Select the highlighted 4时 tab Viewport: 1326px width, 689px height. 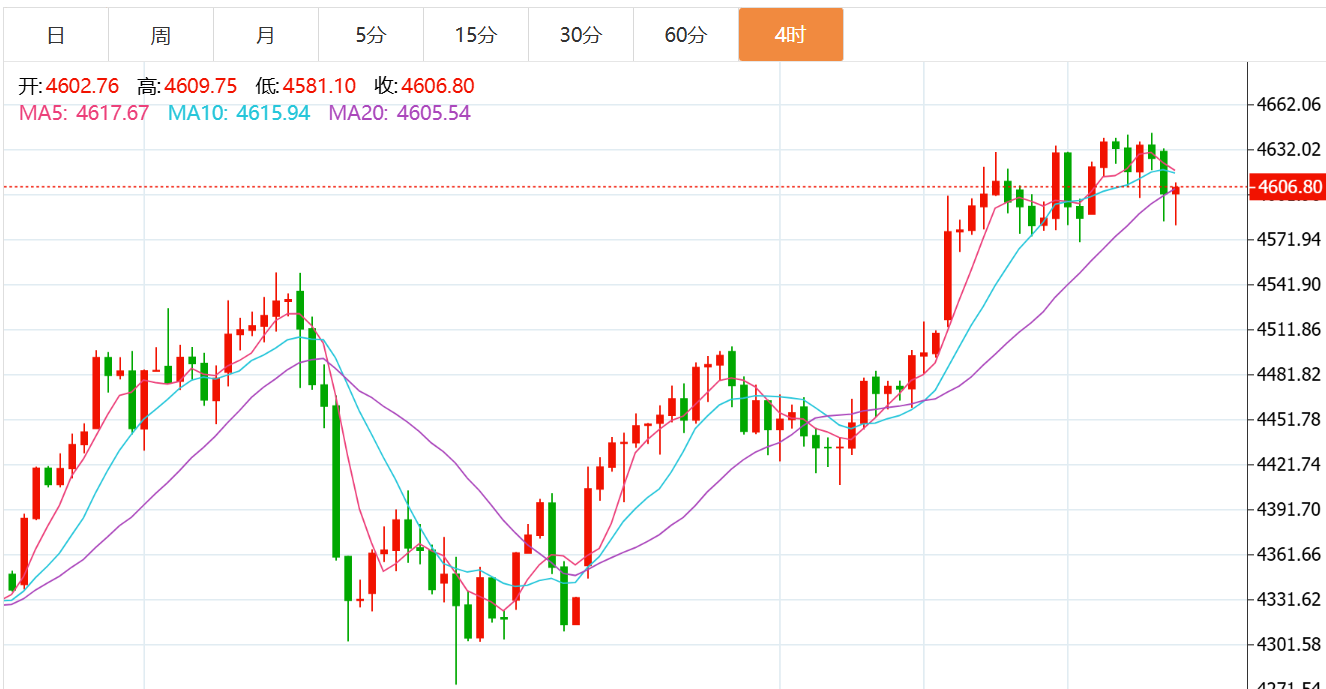tap(790, 35)
